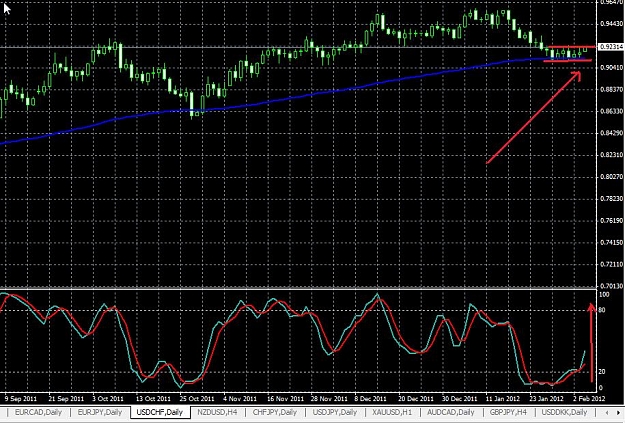Viewport: 625px width, 423px height.
Task: Click the 11 Jan 2012 date label
Action: [x=503, y=398]
